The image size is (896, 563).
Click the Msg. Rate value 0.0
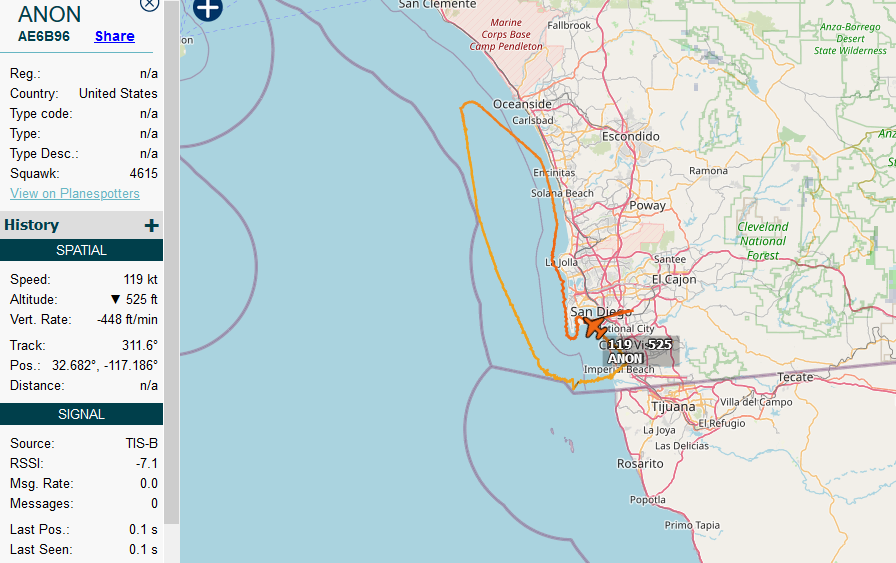coord(149,484)
